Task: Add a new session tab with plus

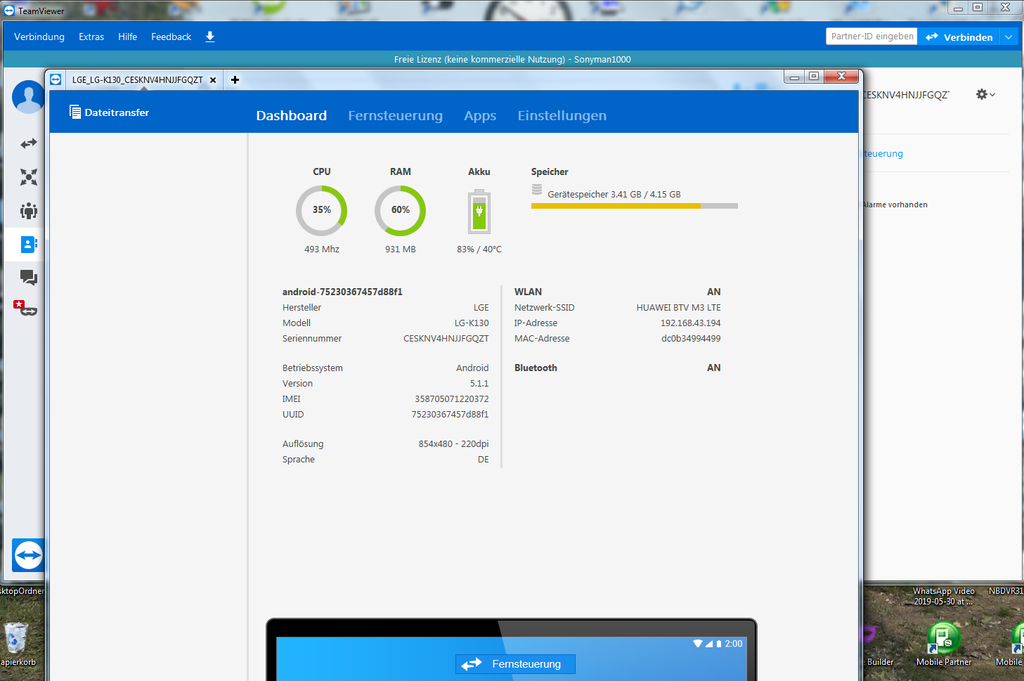Action: 235,80
